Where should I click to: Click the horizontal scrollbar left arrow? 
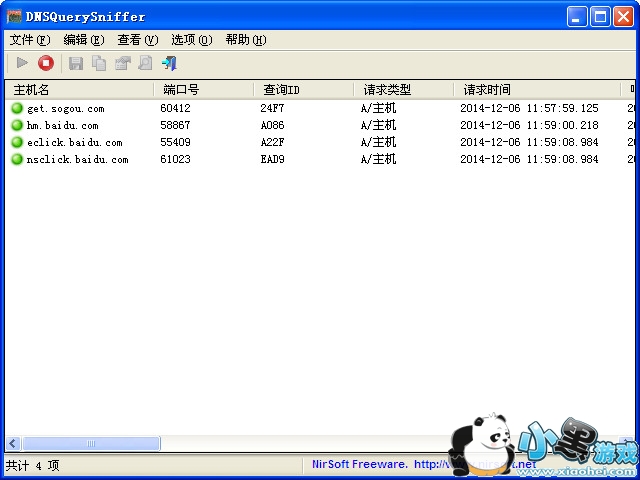(13, 443)
